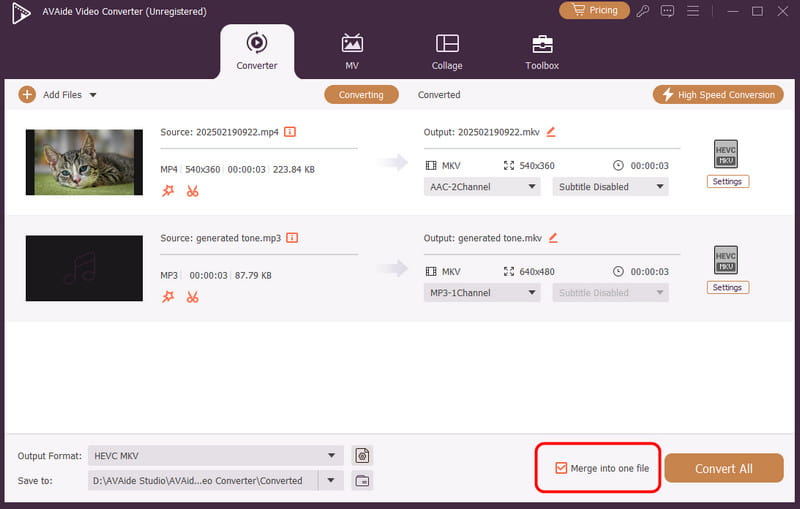Open the output folder icon beside Save to
Image resolution: width=800 pixels, height=509 pixels.
click(x=363, y=480)
